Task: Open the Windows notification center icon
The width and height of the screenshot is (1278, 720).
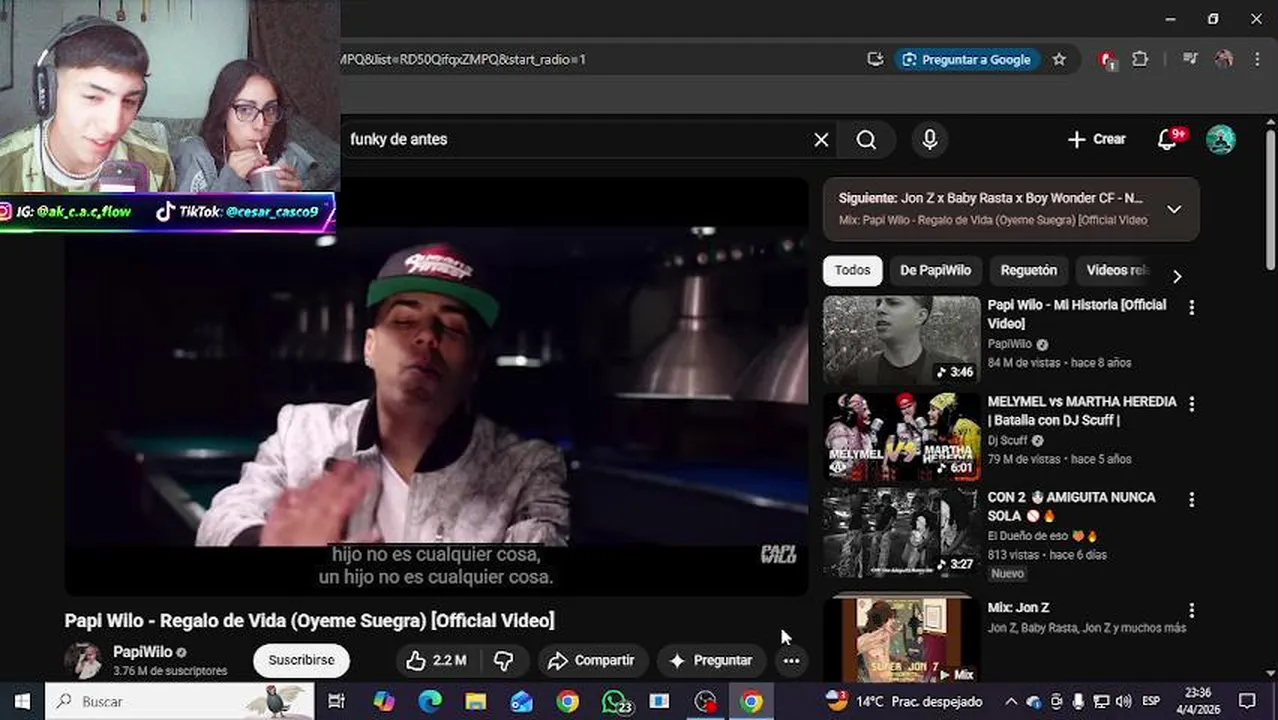Action: tap(1246, 701)
